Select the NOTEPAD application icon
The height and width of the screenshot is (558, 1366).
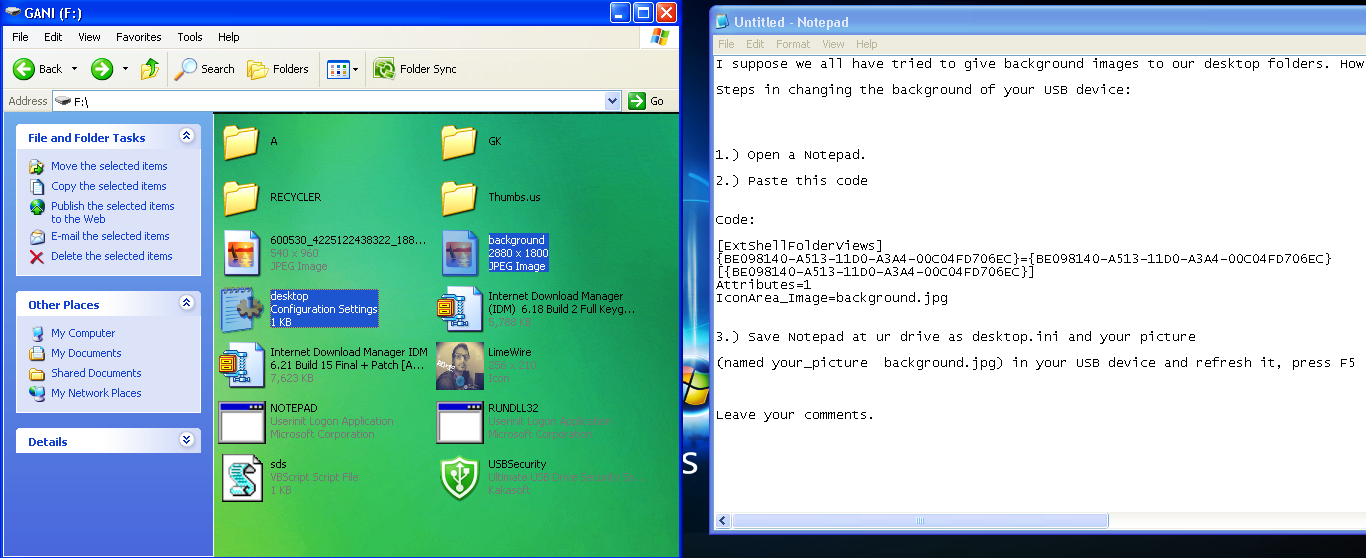click(241, 422)
